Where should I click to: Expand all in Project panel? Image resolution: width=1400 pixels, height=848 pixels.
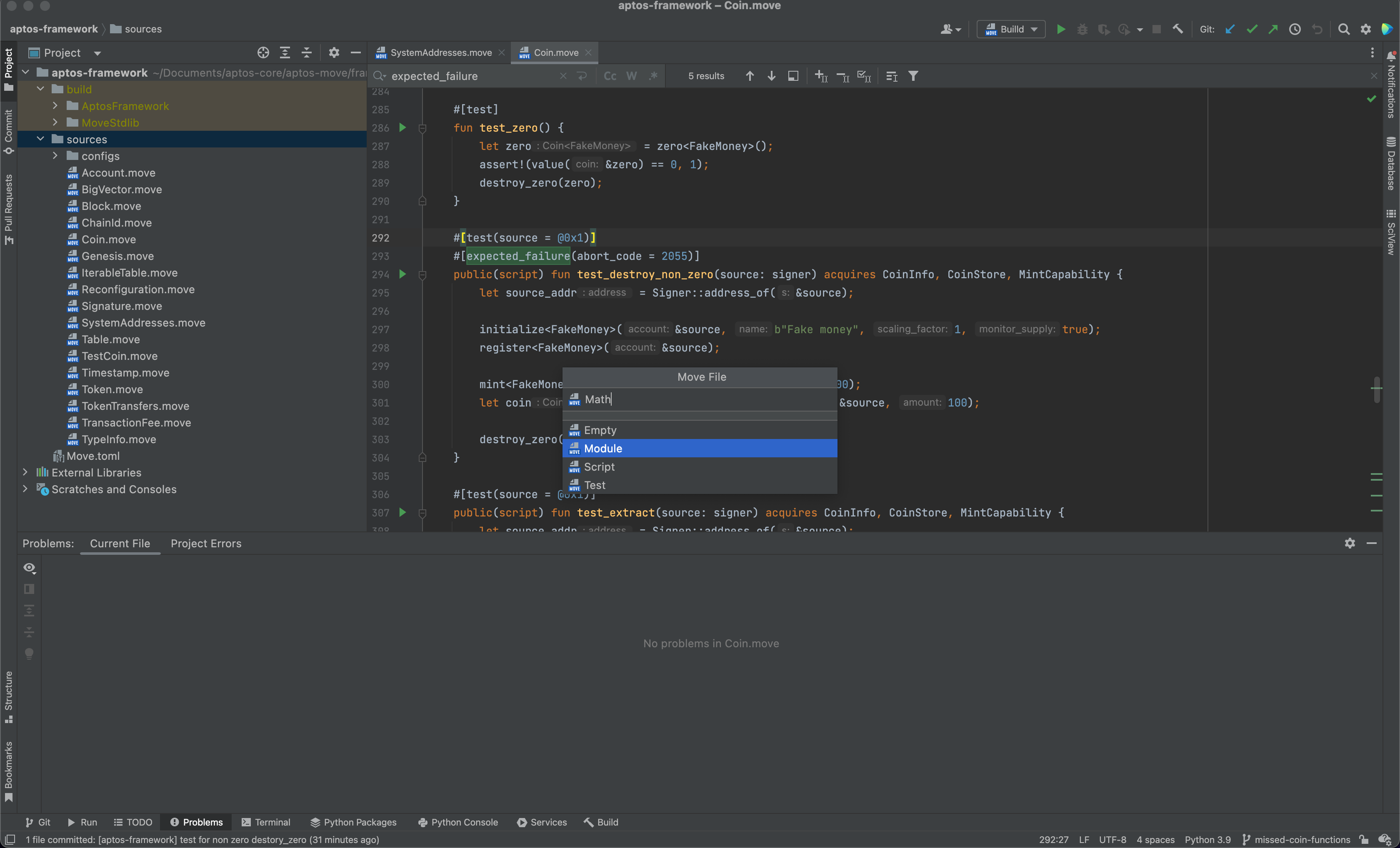pyautogui.click(x=285, y=53)
